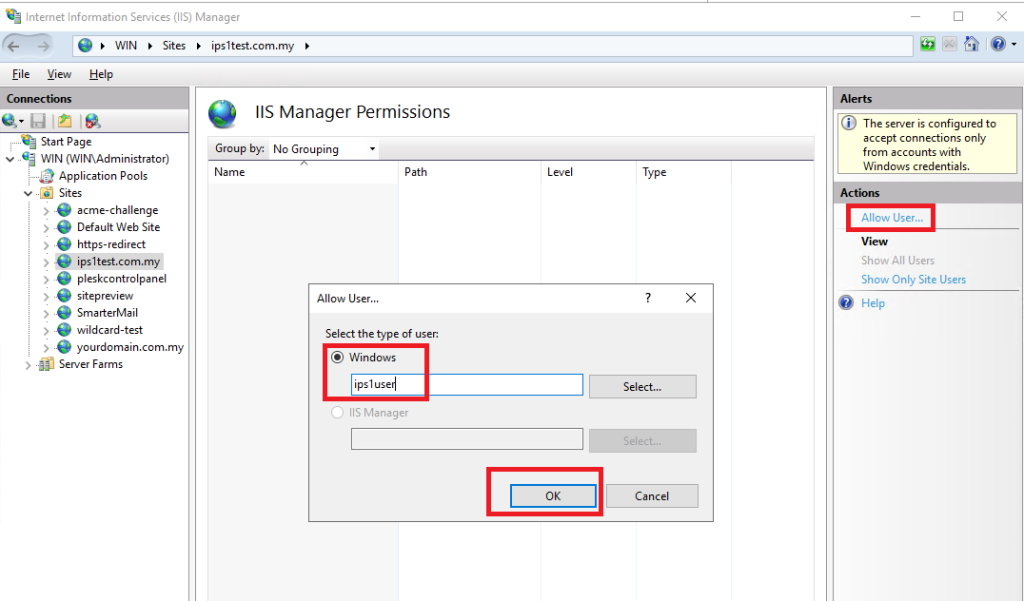Click the Save Connections disk icon

pos(38,120)
